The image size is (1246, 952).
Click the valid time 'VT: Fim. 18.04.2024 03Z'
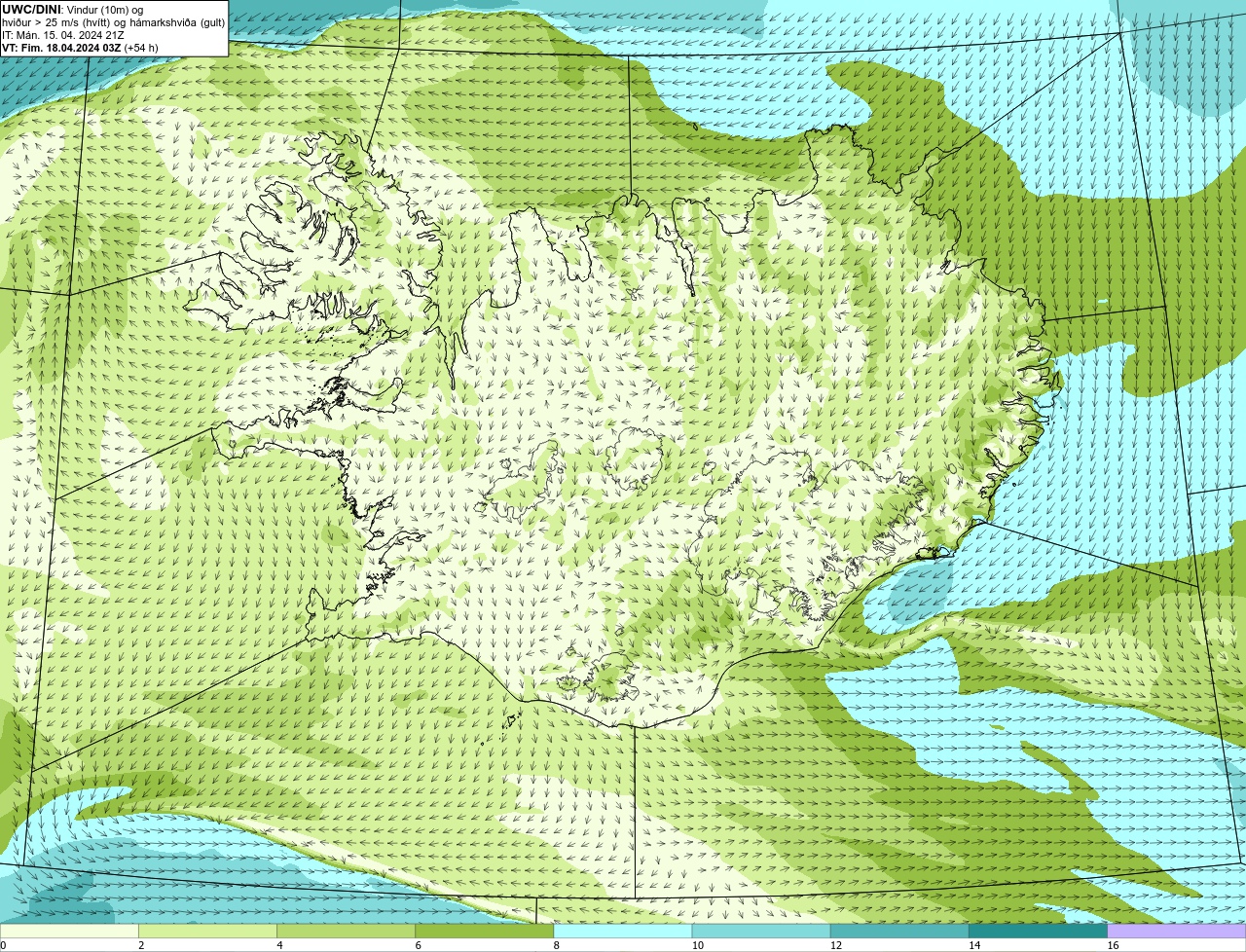61,47
